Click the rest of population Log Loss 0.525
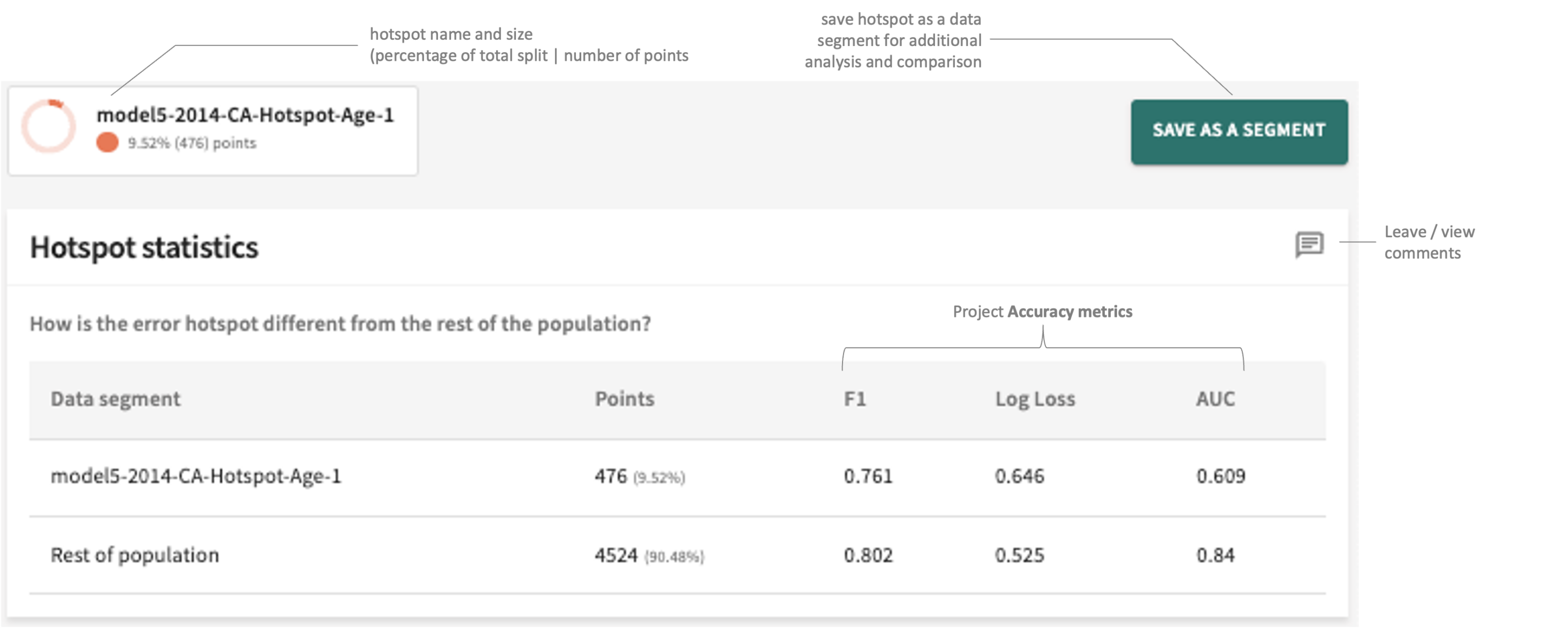 pyautogui.click(x=1019, y=555)
